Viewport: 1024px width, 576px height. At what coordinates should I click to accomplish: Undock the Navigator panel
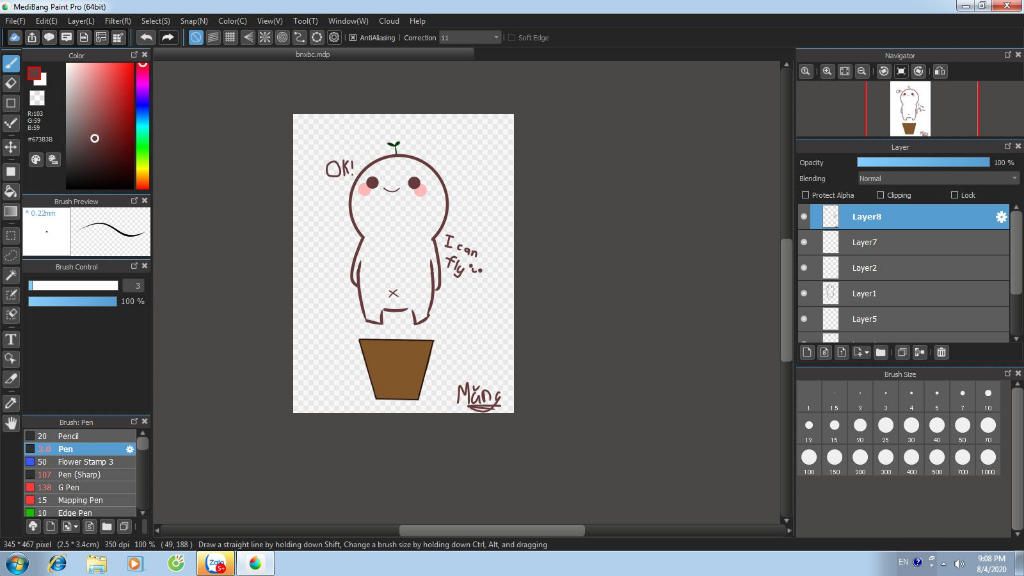(1007, 55)
